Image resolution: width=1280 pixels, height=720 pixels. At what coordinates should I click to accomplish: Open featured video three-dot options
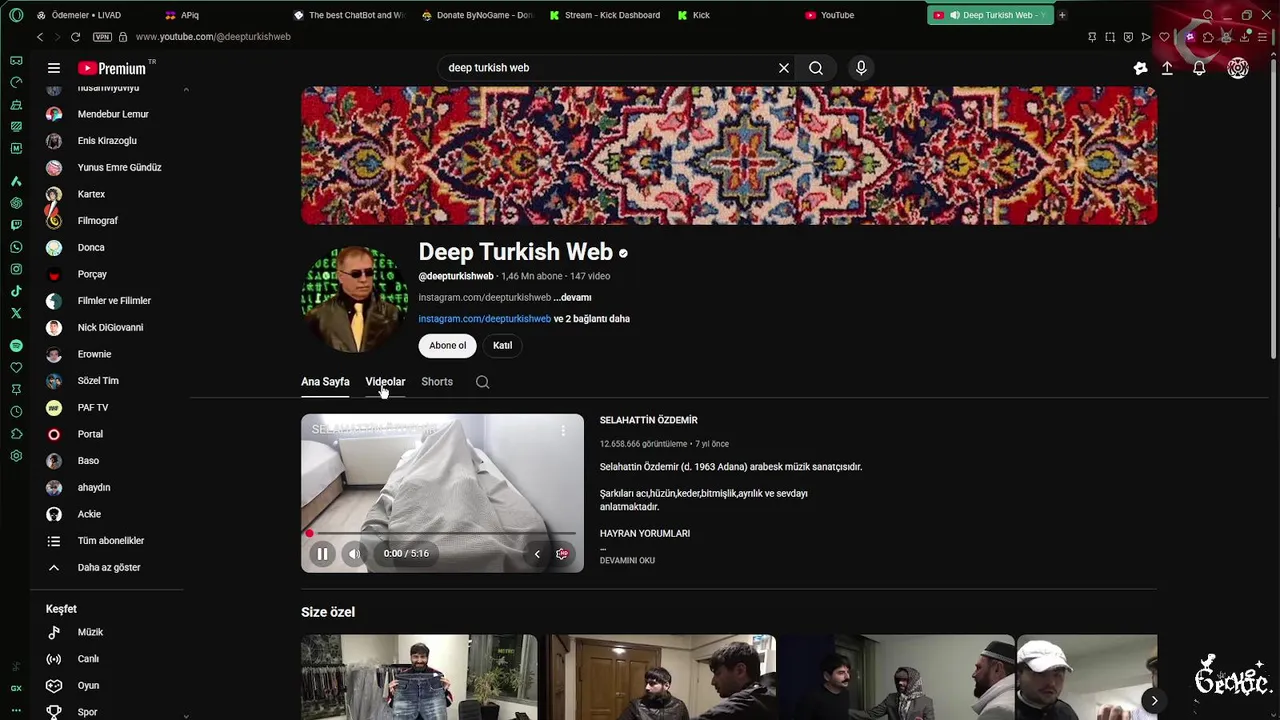[563, 431]
